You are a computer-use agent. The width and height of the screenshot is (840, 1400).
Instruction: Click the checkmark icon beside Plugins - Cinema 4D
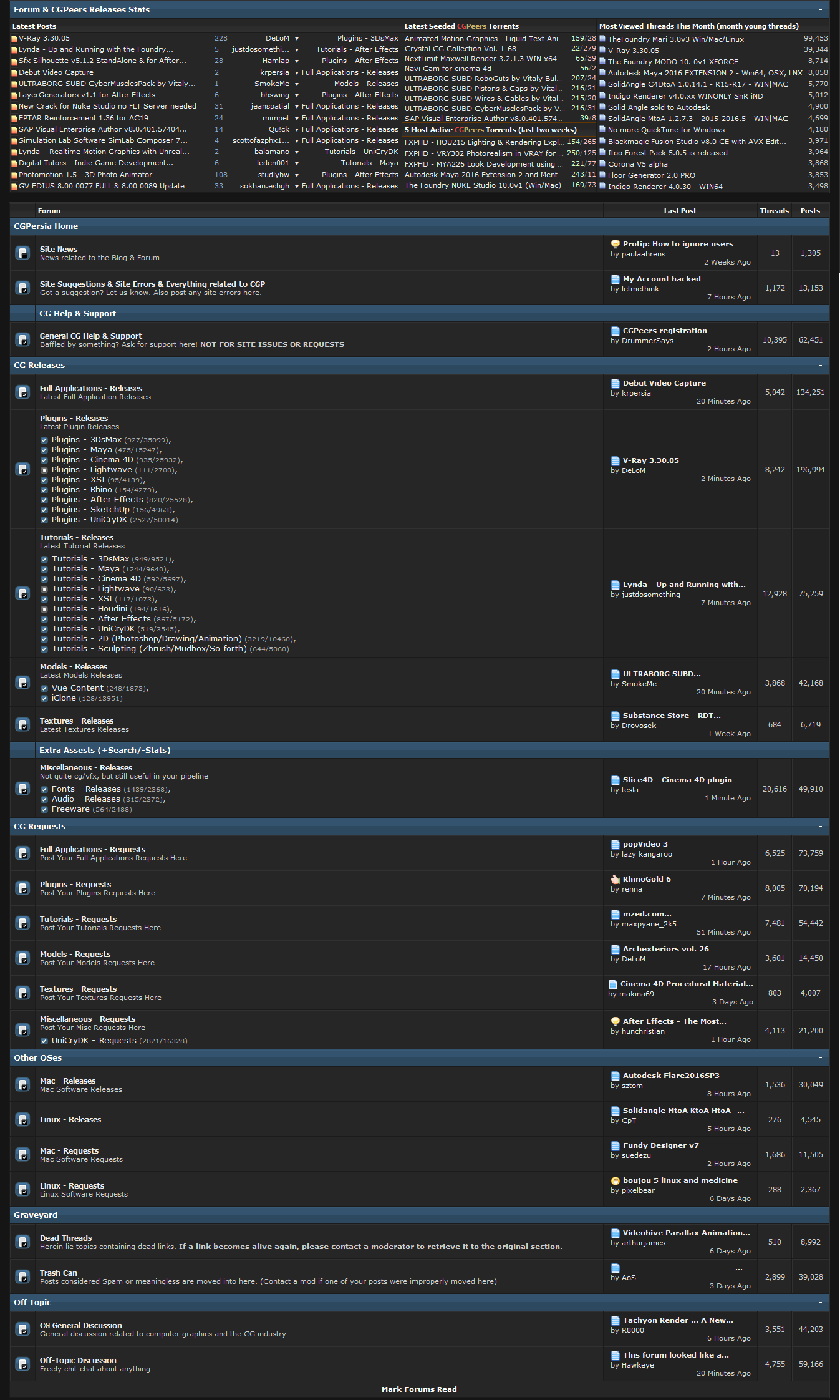(44, 460)
